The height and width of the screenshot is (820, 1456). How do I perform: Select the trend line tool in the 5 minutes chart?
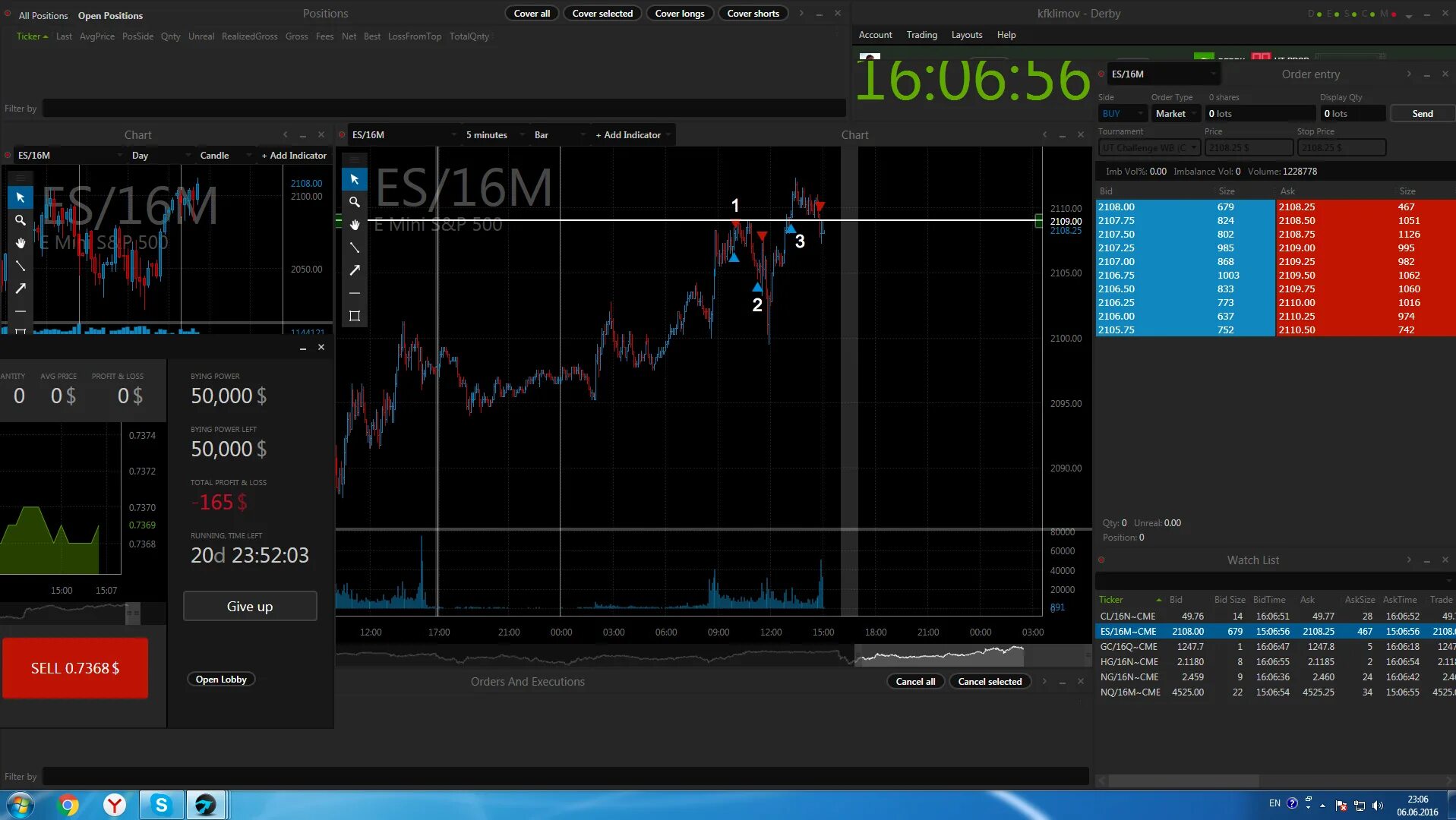click(x=355, y=248)
